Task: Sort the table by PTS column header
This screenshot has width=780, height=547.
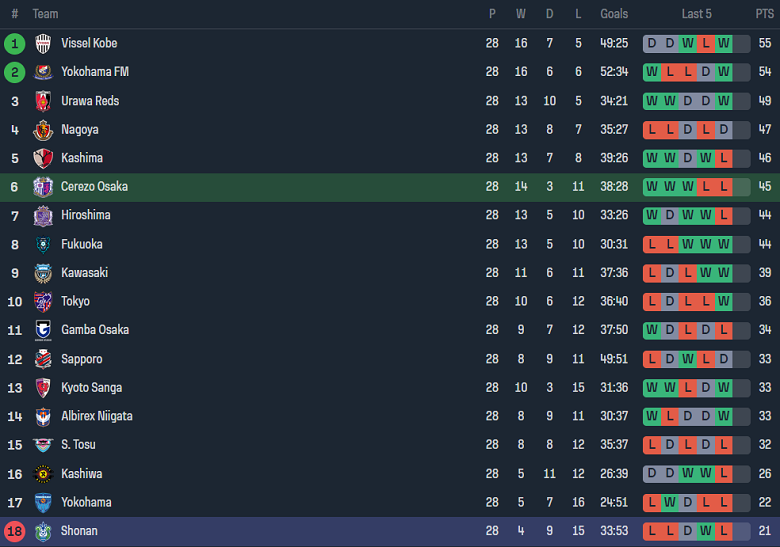Action: [x=764, y=14]
